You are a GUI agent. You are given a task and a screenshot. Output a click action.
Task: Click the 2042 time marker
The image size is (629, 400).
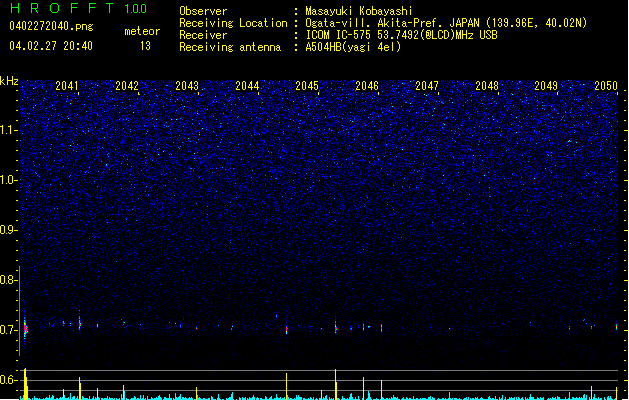[127, 86]
